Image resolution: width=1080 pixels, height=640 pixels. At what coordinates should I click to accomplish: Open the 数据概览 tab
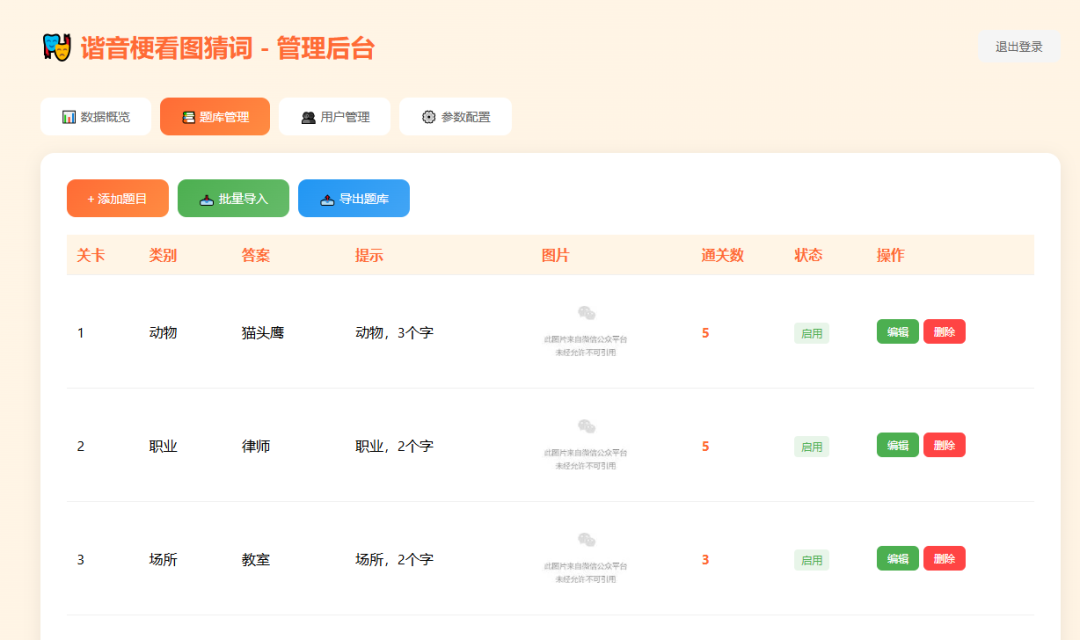pos(96,116)
